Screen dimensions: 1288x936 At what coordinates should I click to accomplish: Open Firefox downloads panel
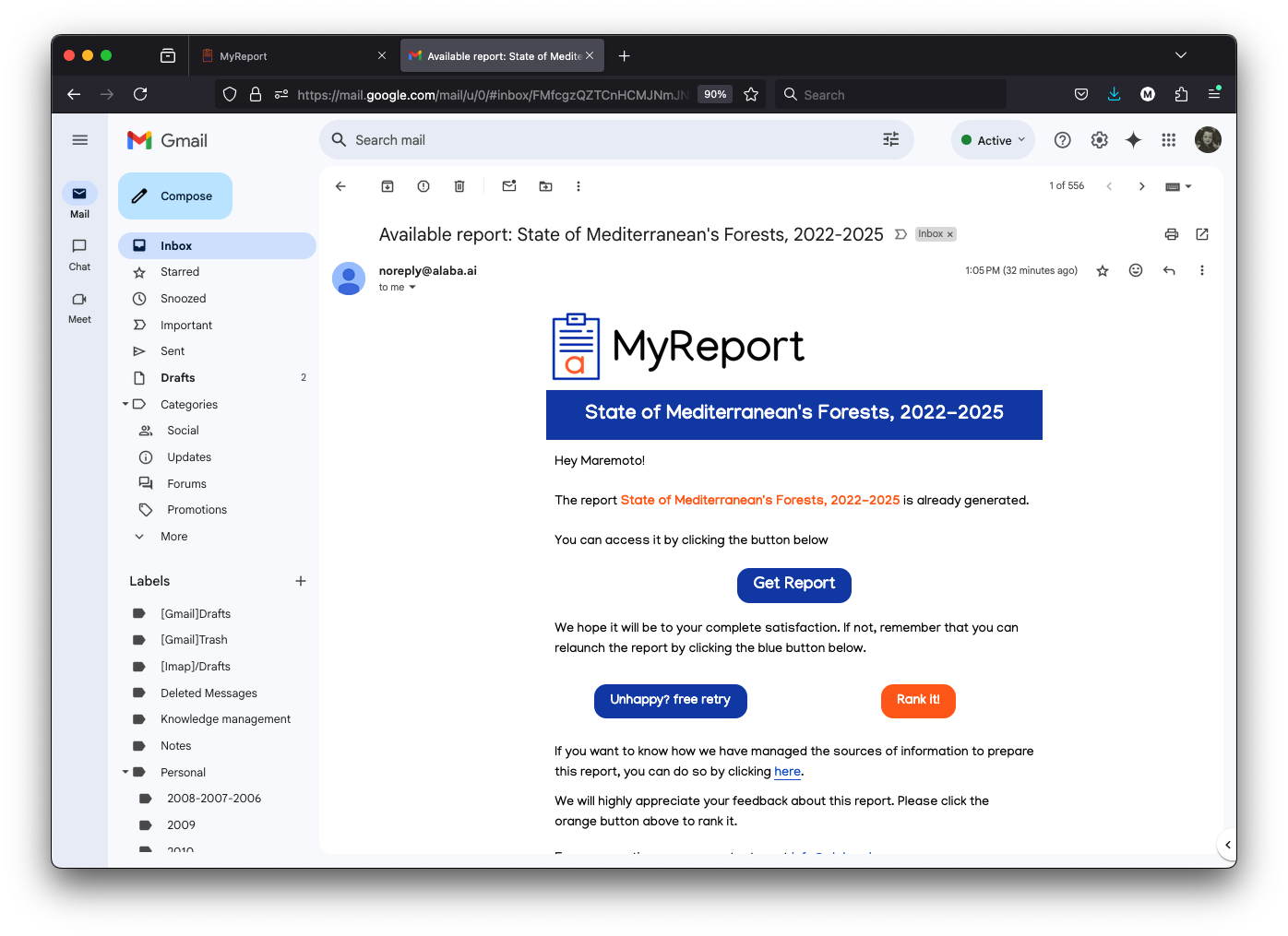tap(1114, 94)
